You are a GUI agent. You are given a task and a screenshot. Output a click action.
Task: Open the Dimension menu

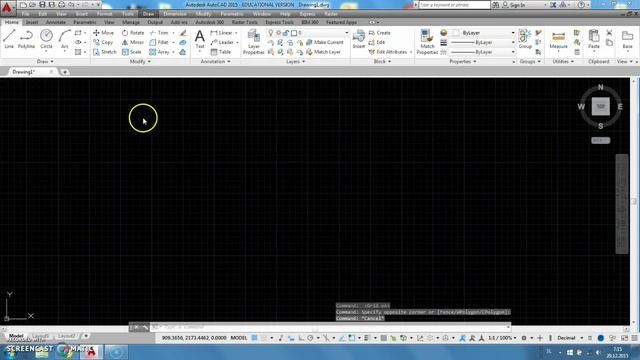[x=175, y=14]
